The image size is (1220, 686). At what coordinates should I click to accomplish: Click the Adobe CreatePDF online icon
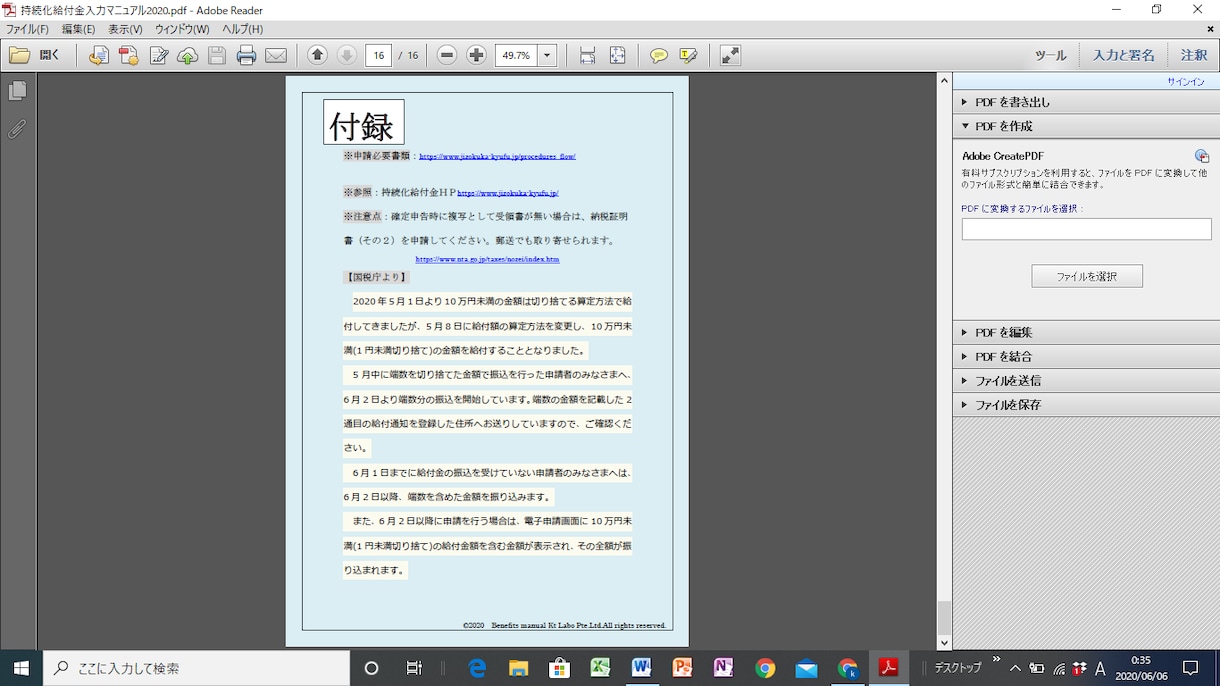[x=1202, y=156]
